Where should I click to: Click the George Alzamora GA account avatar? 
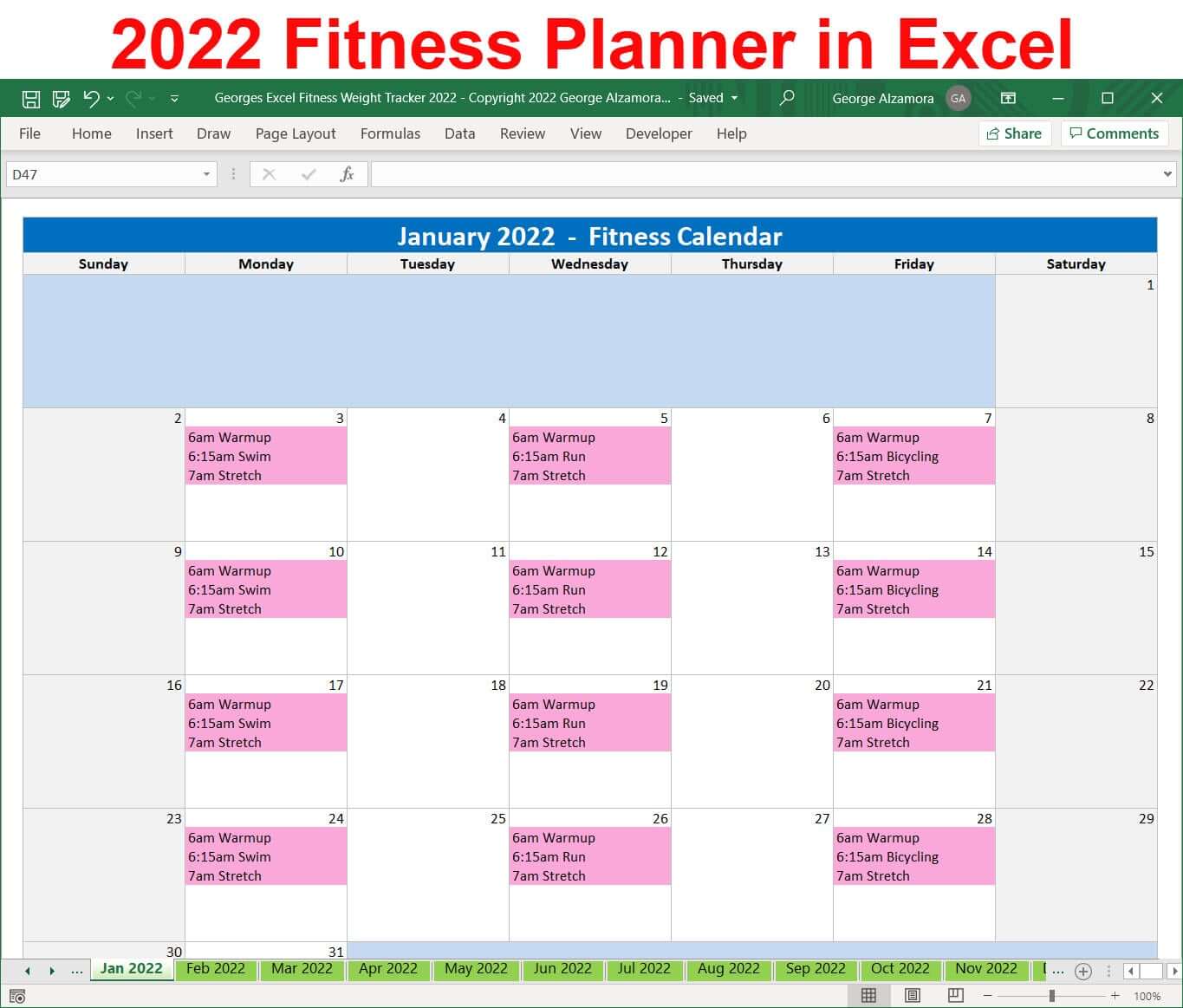[x=958, y=98]
